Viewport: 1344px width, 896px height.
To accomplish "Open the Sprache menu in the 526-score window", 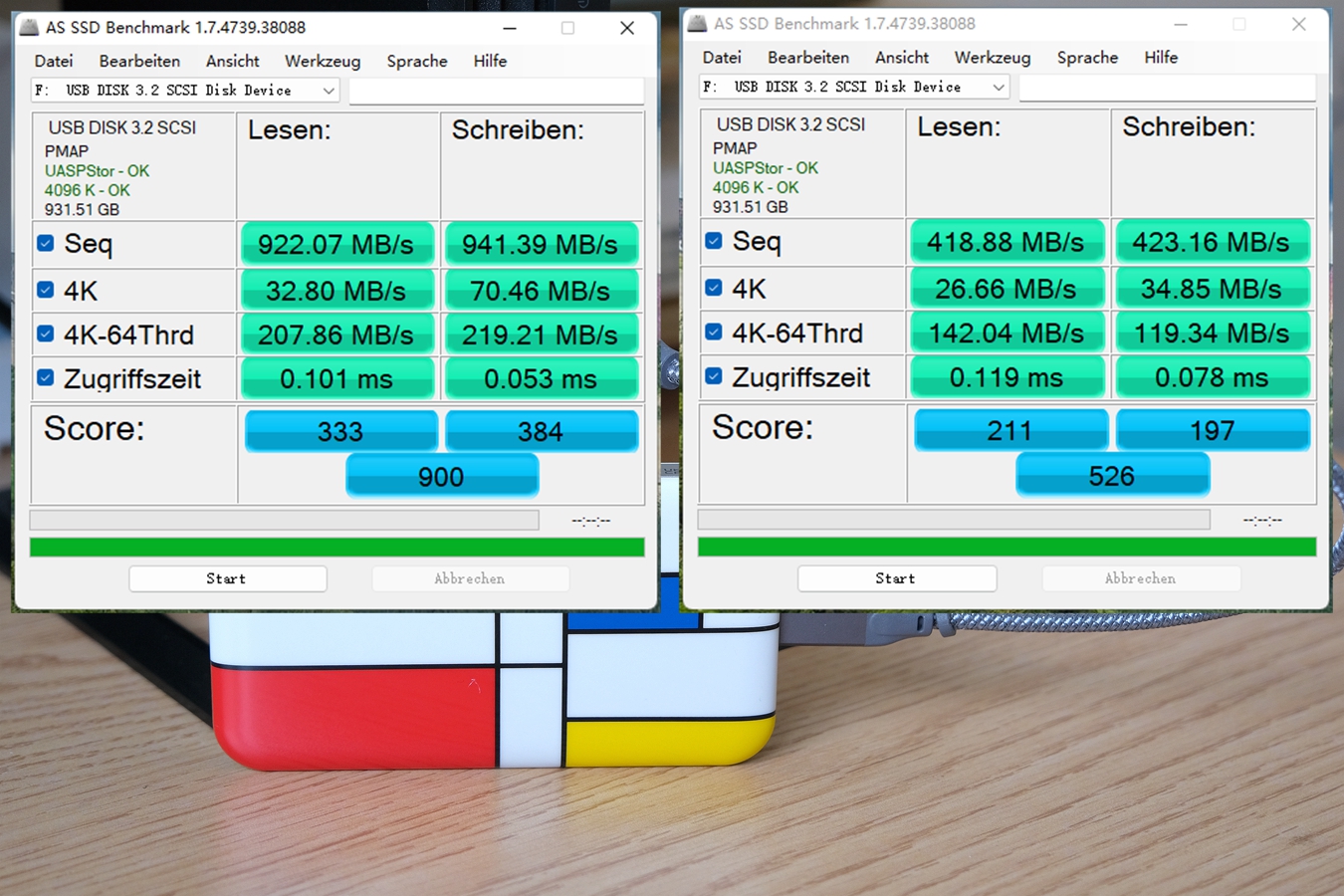I will pos(1087,57).
